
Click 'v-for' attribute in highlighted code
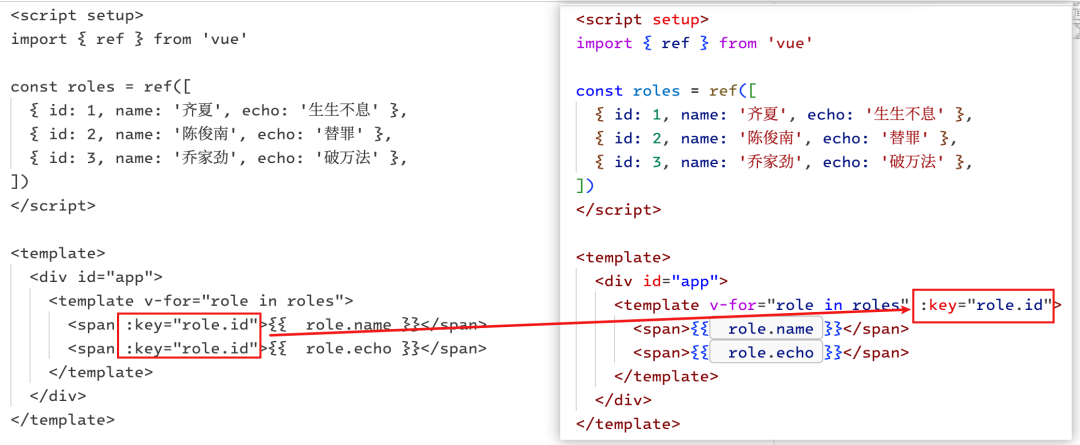pyautogui.click(x=732, y=305)
